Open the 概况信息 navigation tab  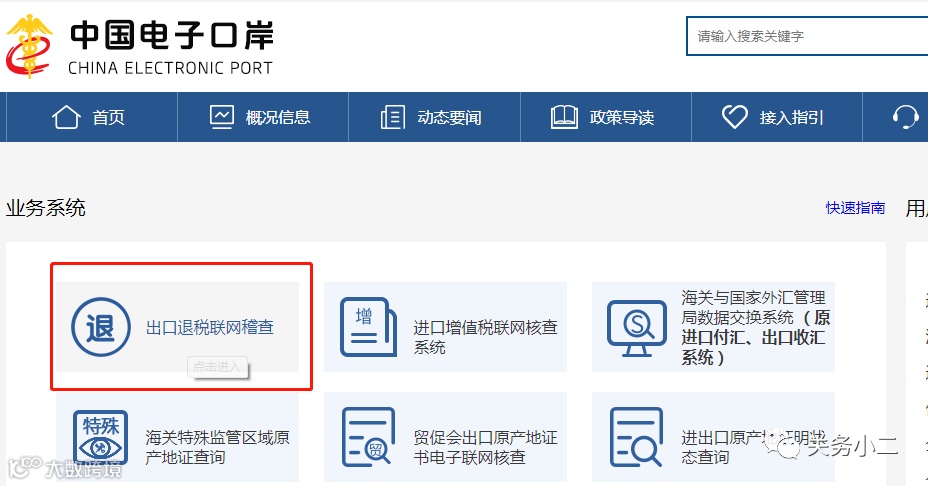pyautogui.click(x=263, y=117)
